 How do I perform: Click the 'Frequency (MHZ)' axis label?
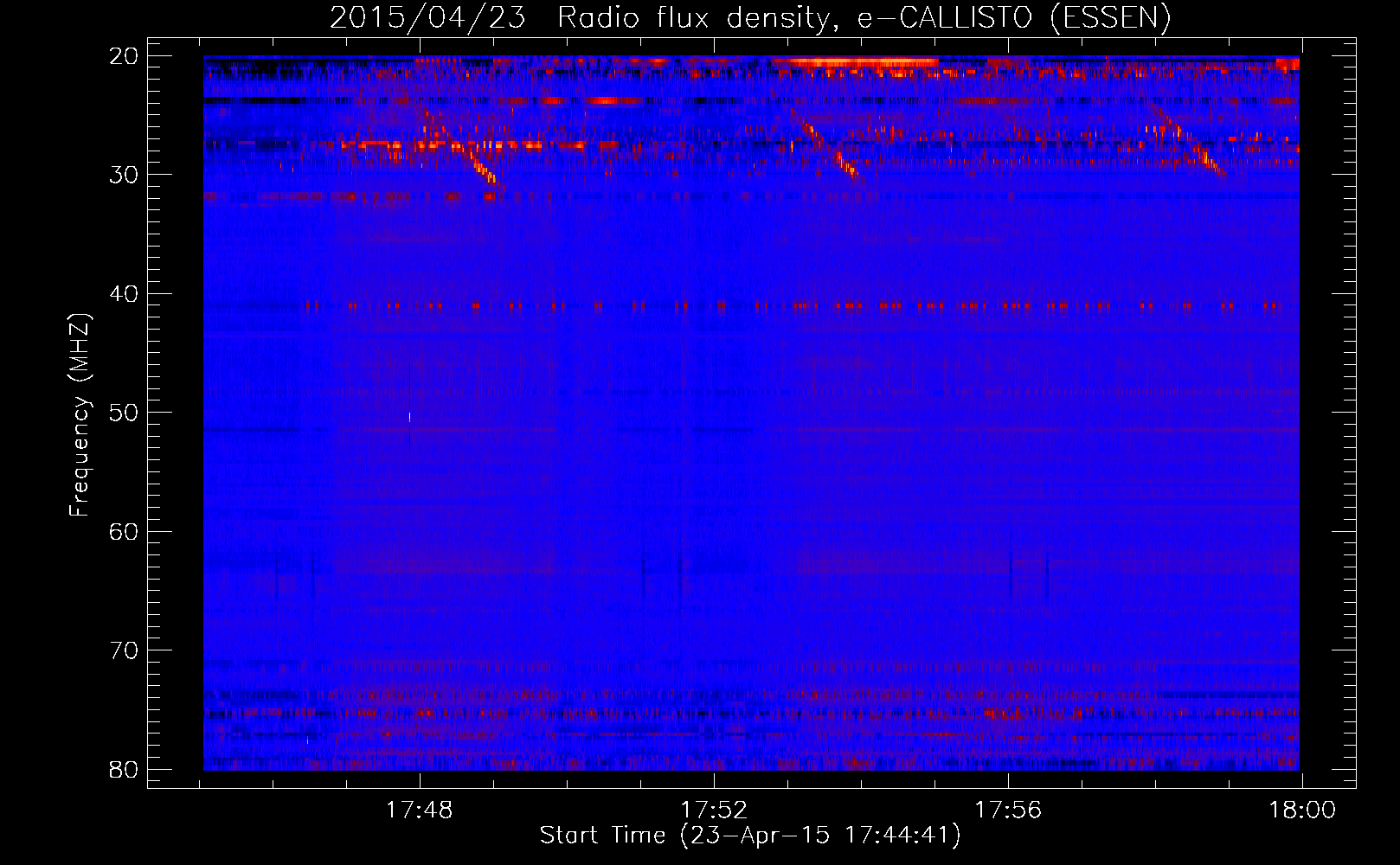(x=80, y=414)
